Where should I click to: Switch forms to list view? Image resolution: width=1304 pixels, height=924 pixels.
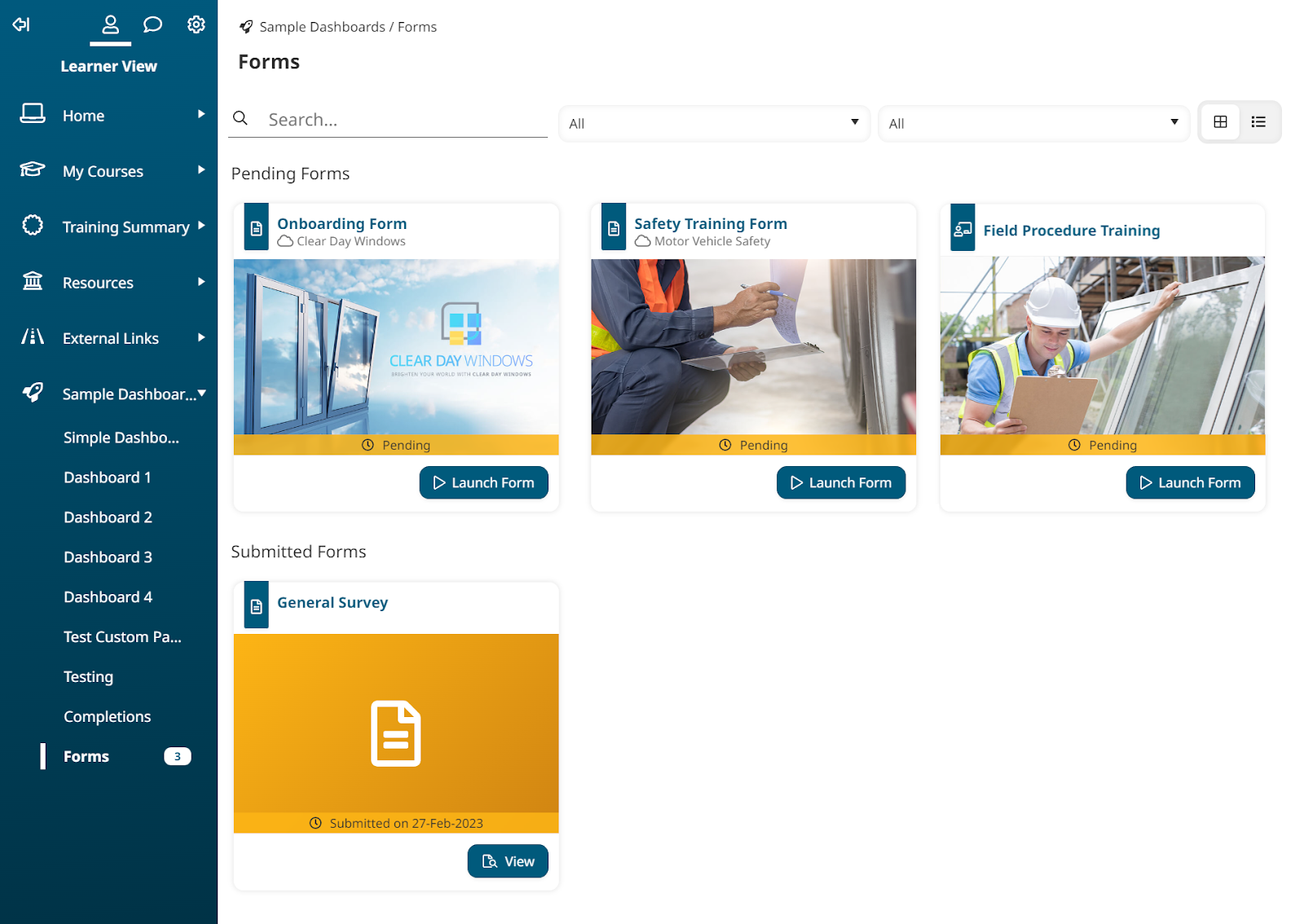pyautogui.click(x=1258, y=121)
